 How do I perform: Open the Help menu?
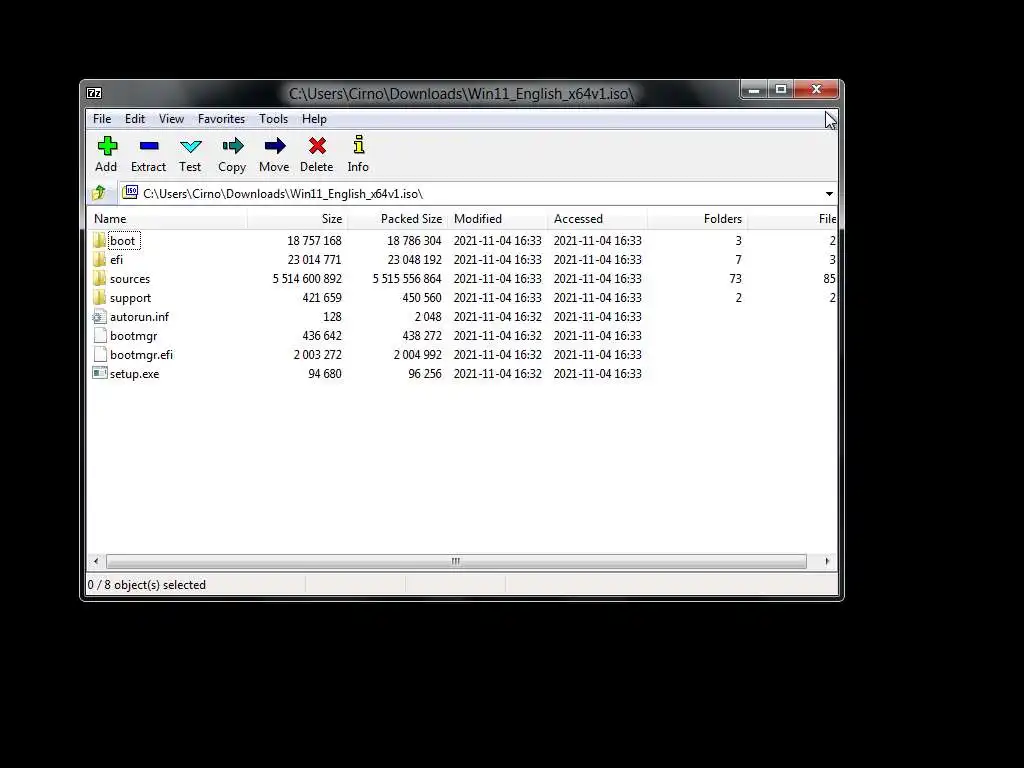point(314,119)
